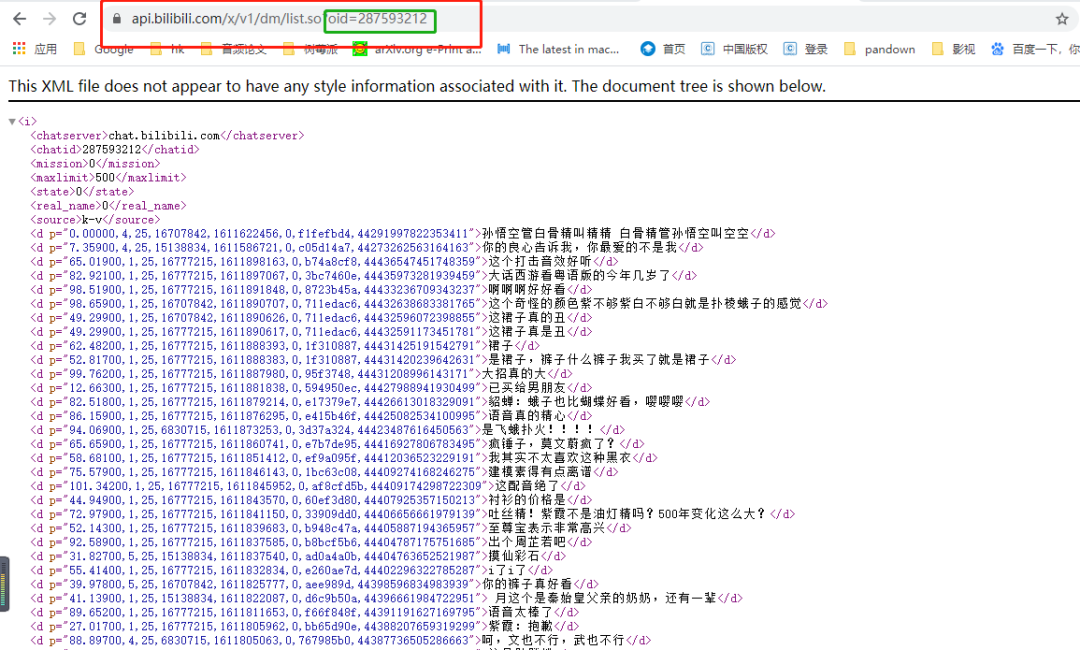Open the 'The latest in mac...' bookmark
Viewport: 1080px width, 650px height.
pos(558,49)
